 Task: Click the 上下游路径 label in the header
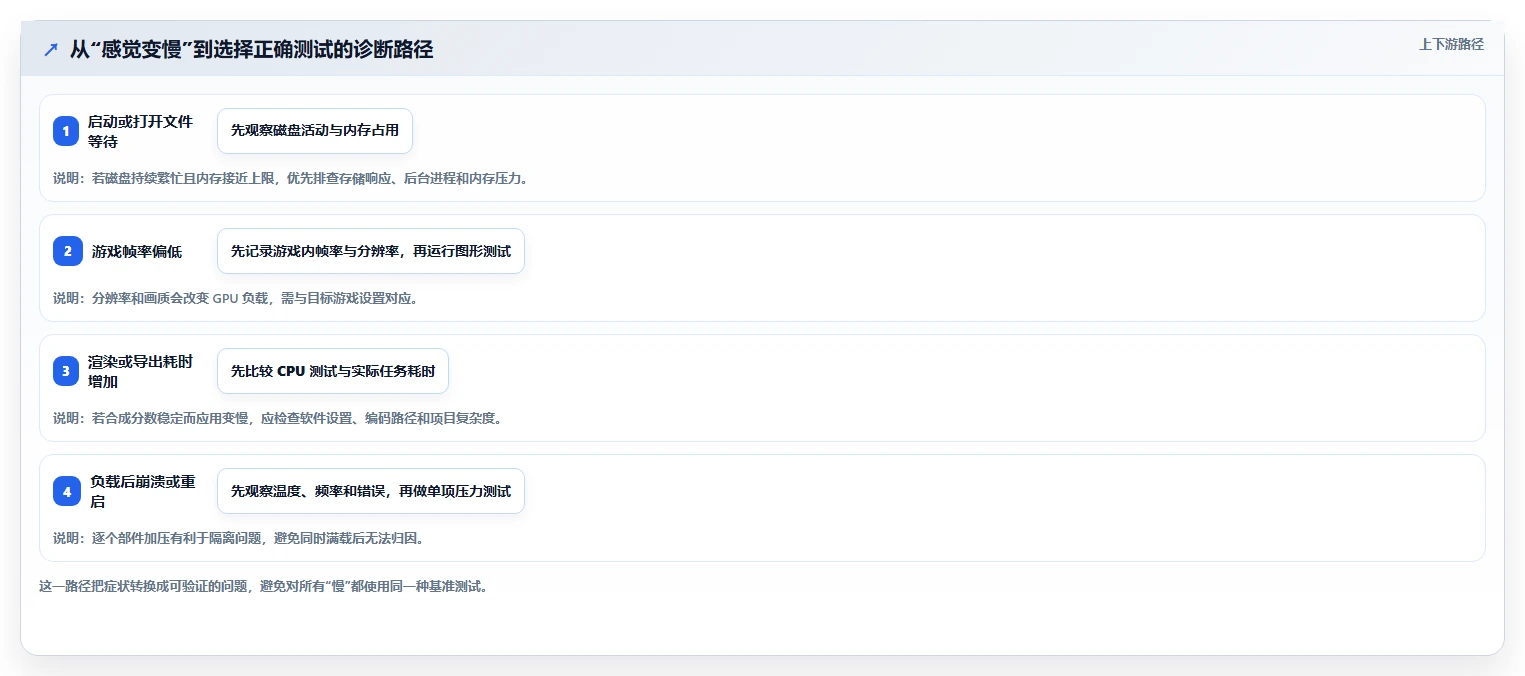tap(1451, 44)
